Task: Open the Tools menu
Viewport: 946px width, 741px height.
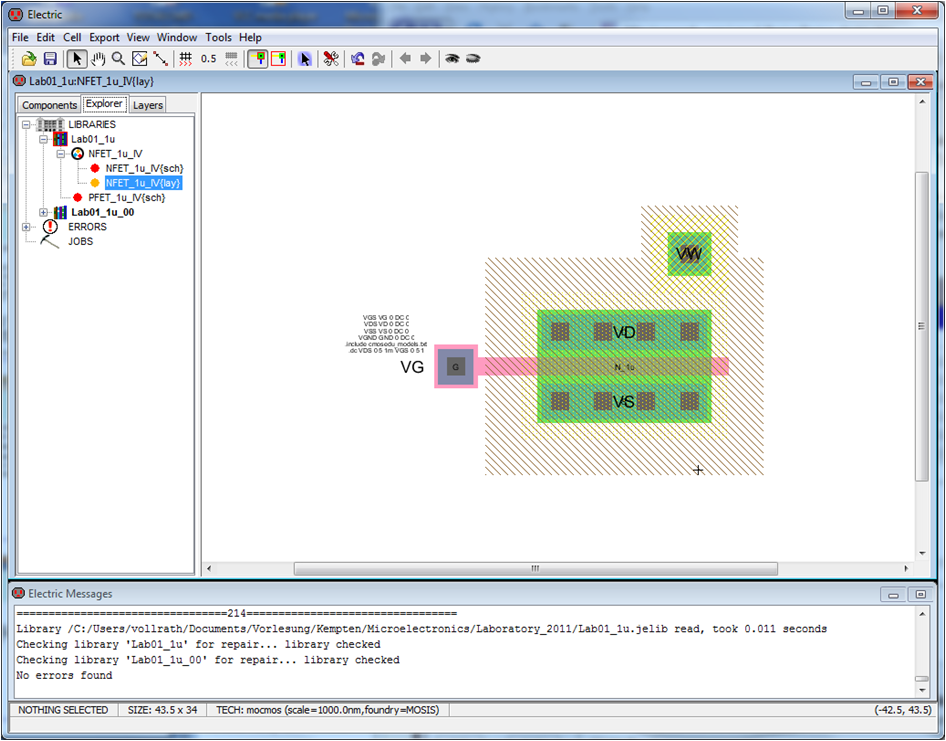Action: tap(218, 37)
